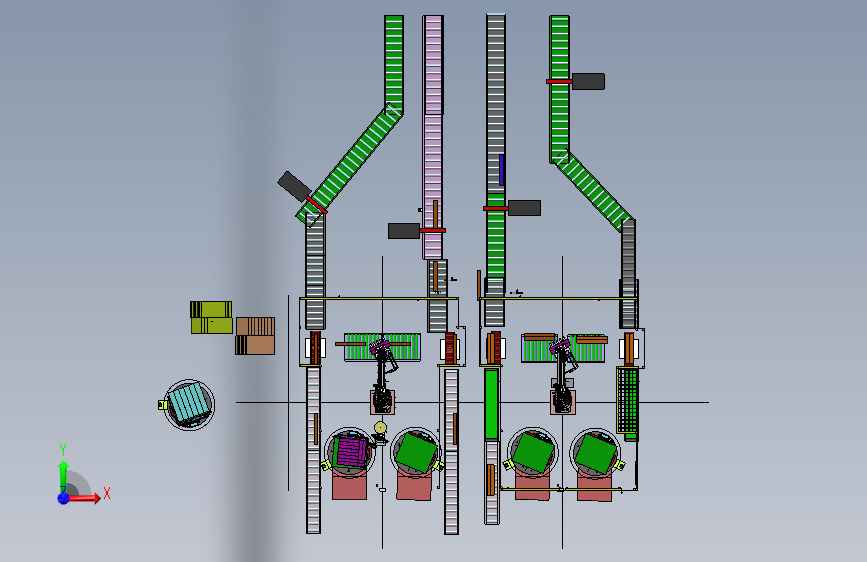This screenshot has width=867, height=562.
Task: Select the brown cardboard box stack
Action: click(255, 336)
